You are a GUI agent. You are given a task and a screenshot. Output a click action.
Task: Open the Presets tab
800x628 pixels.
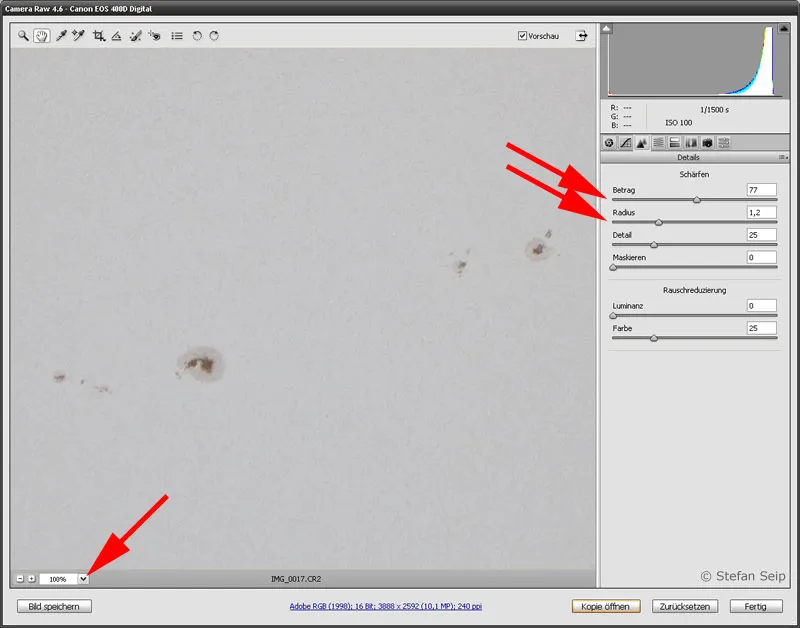723,143
